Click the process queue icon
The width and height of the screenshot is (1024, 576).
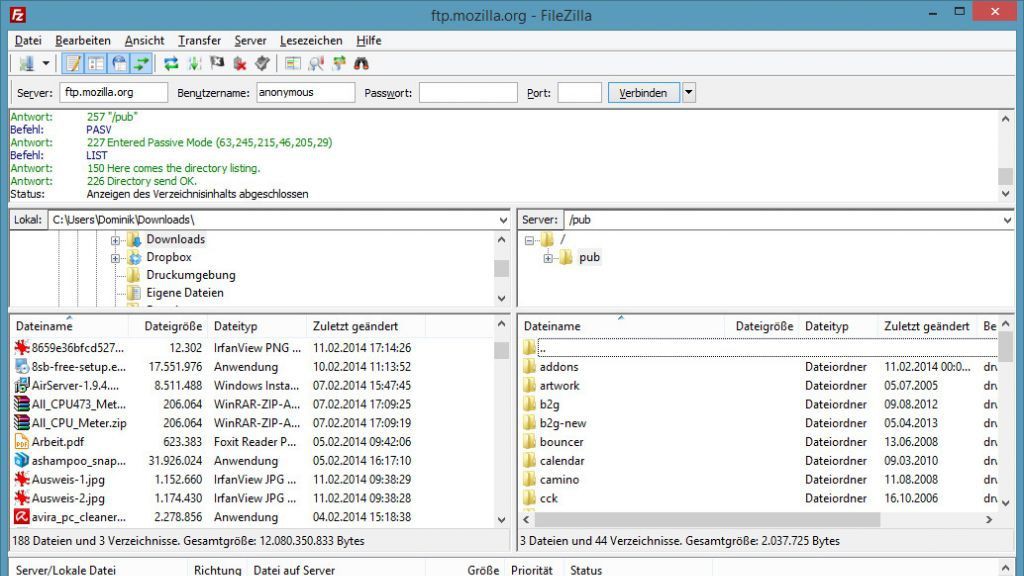194,64
